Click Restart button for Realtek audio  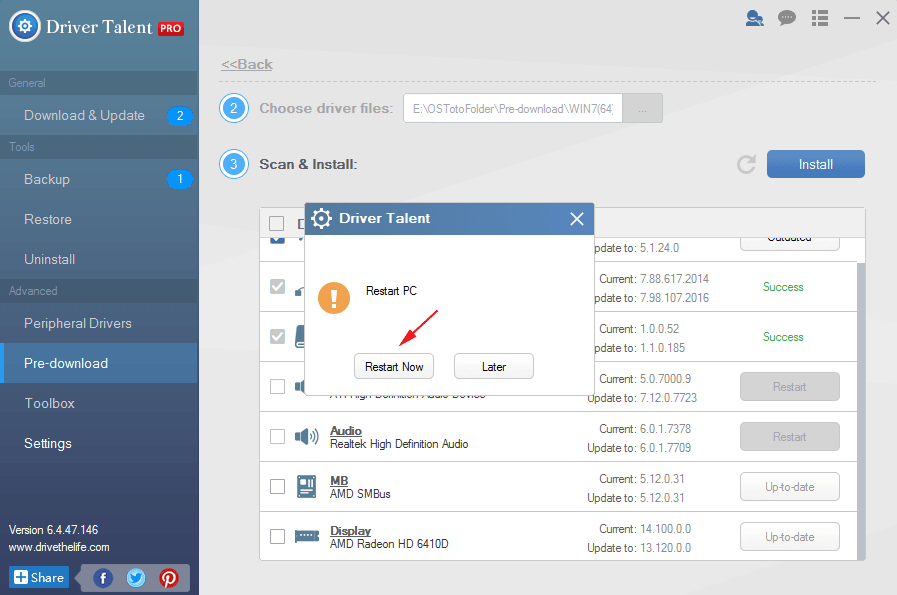[x=789, y=437]
